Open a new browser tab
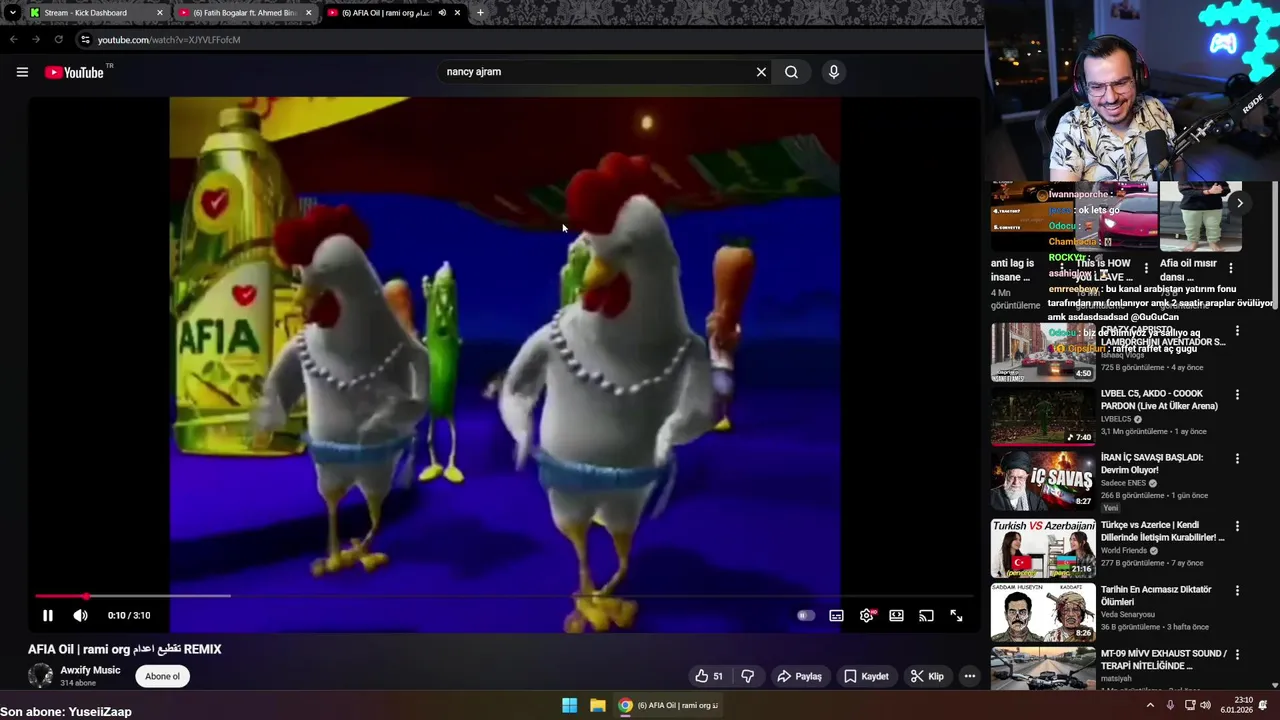1280x720 pixels. (x=480, y=13)
